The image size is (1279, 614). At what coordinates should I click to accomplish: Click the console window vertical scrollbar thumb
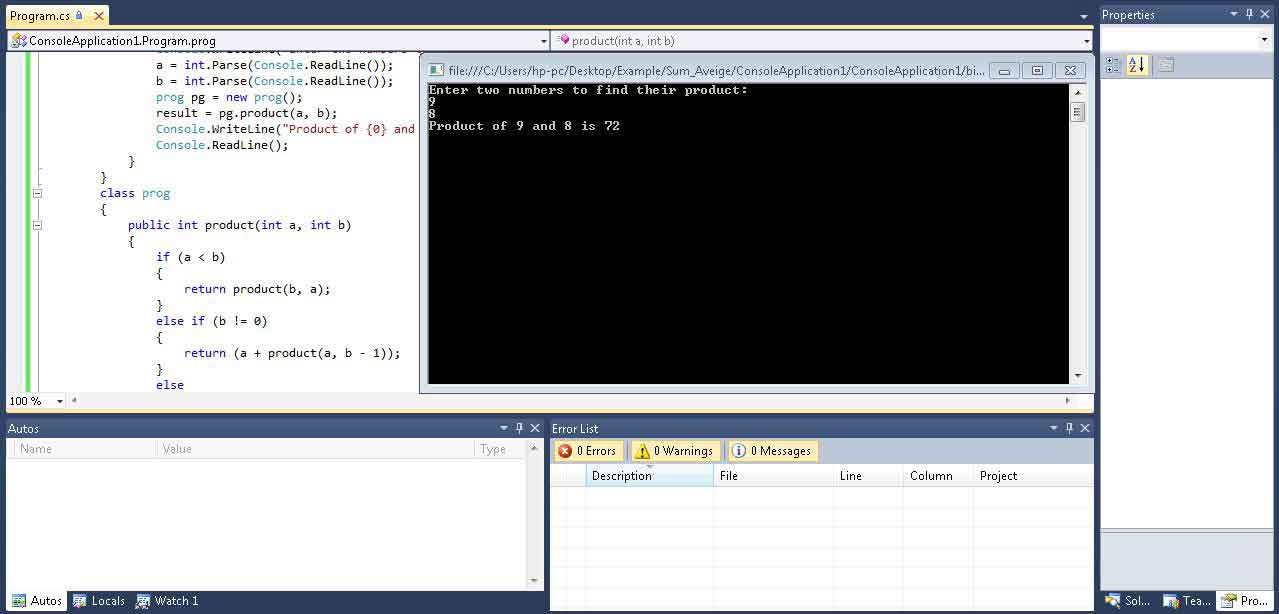click(1078, 112)
